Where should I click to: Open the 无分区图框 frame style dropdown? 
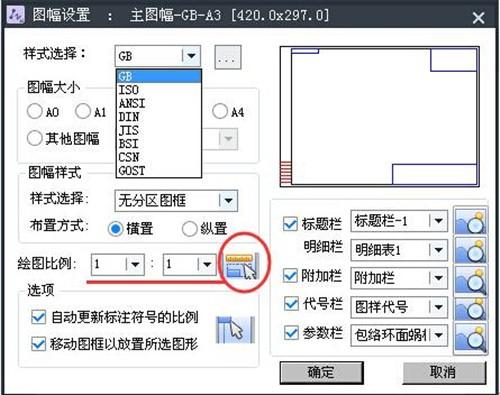(x=228, y=201)
